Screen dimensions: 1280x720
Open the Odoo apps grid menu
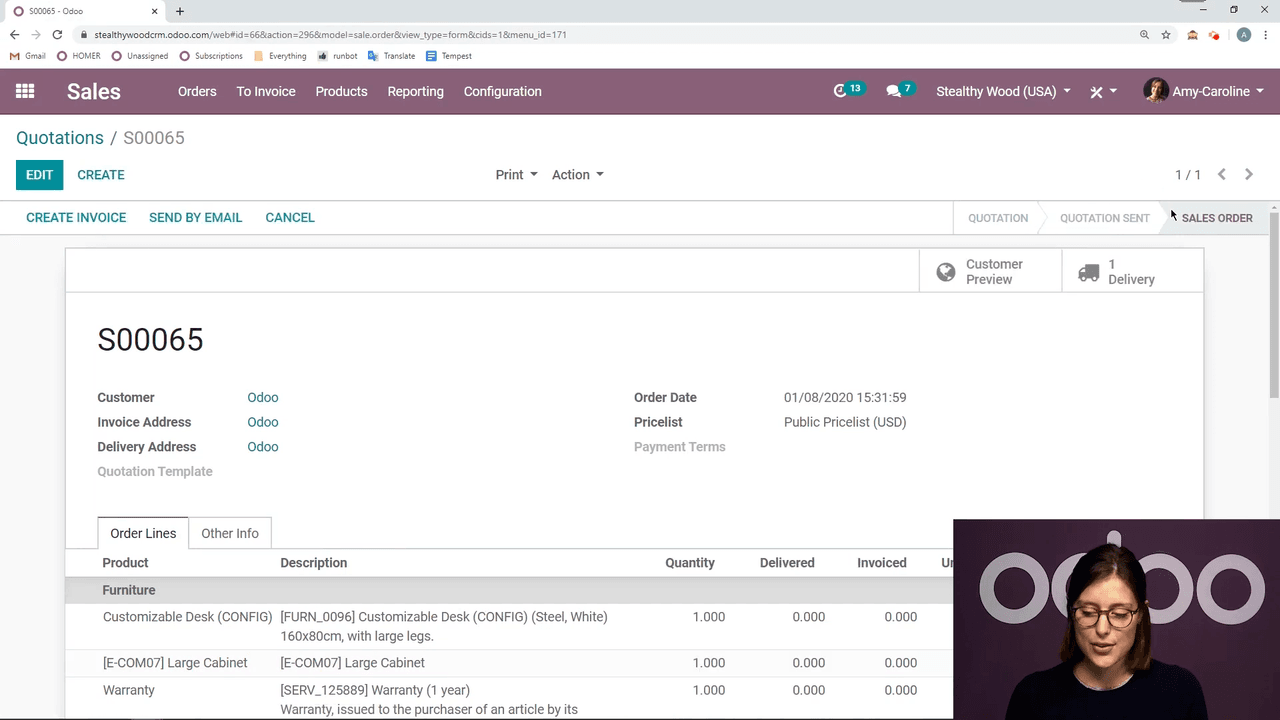pos(25,91)
